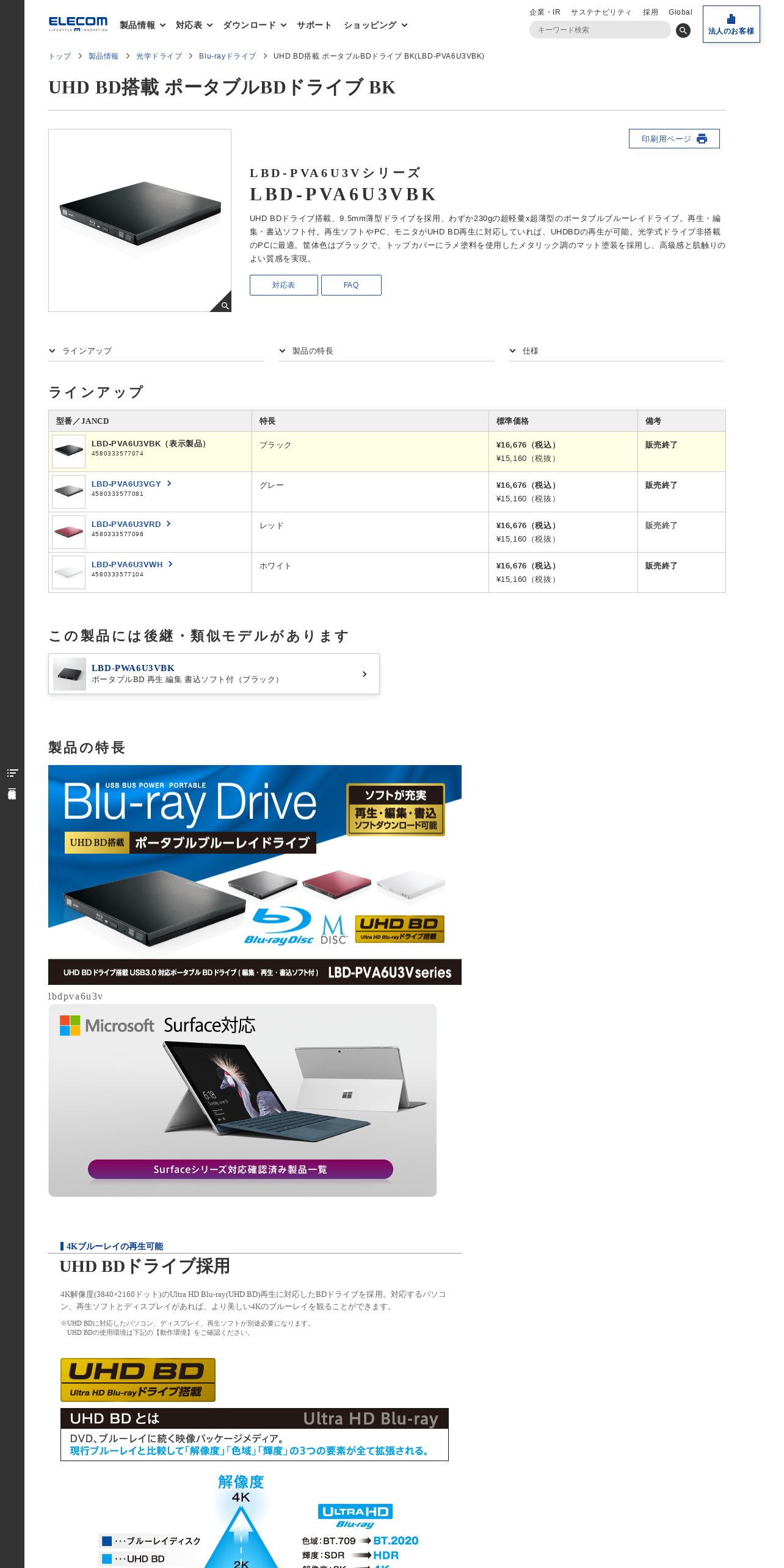784x1568 pixels.
Task: Open the サステナビリティ link
Action: [x=601, y=12]
